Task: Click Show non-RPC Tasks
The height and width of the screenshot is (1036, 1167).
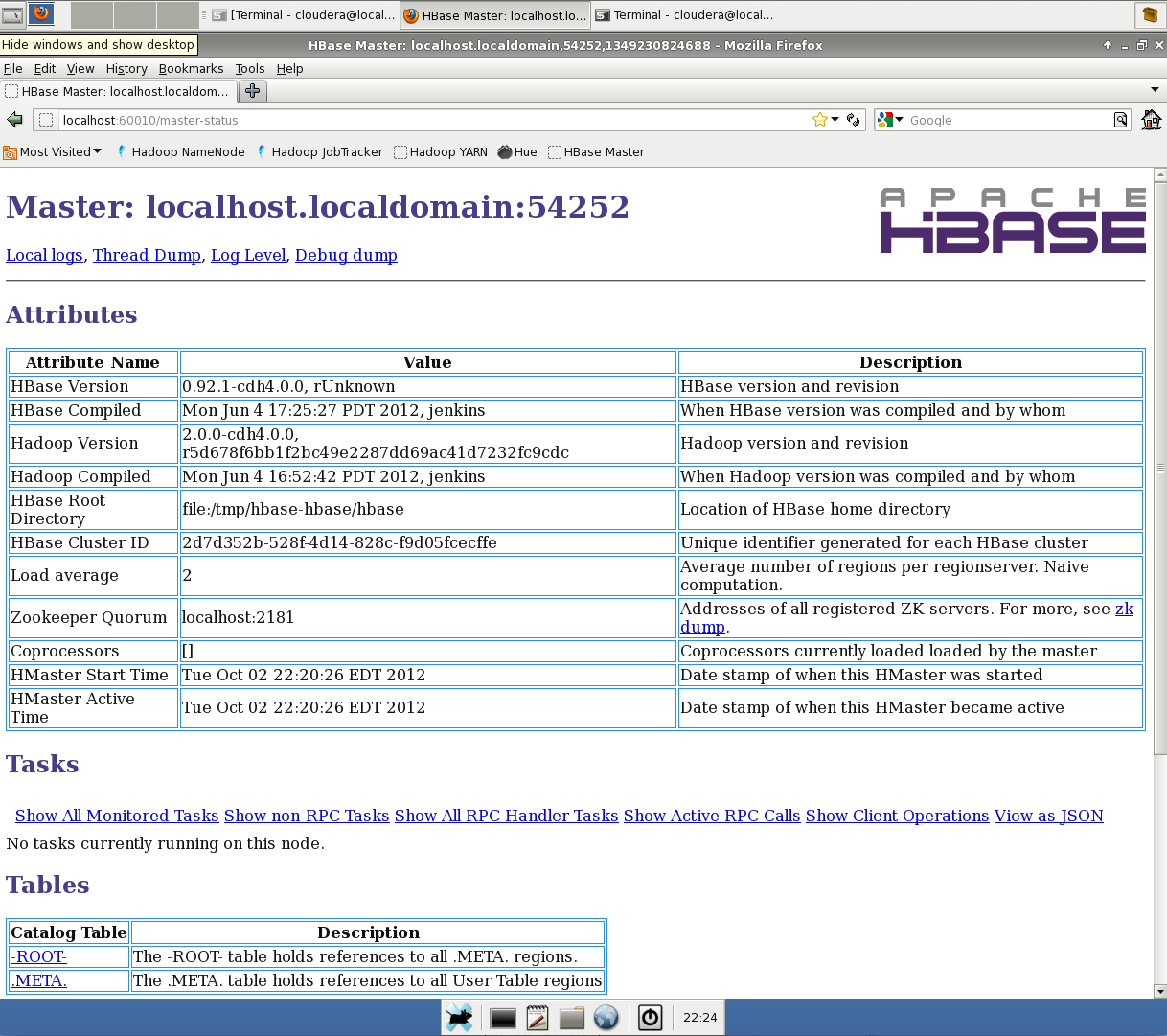Action: (x=307, y=816)
